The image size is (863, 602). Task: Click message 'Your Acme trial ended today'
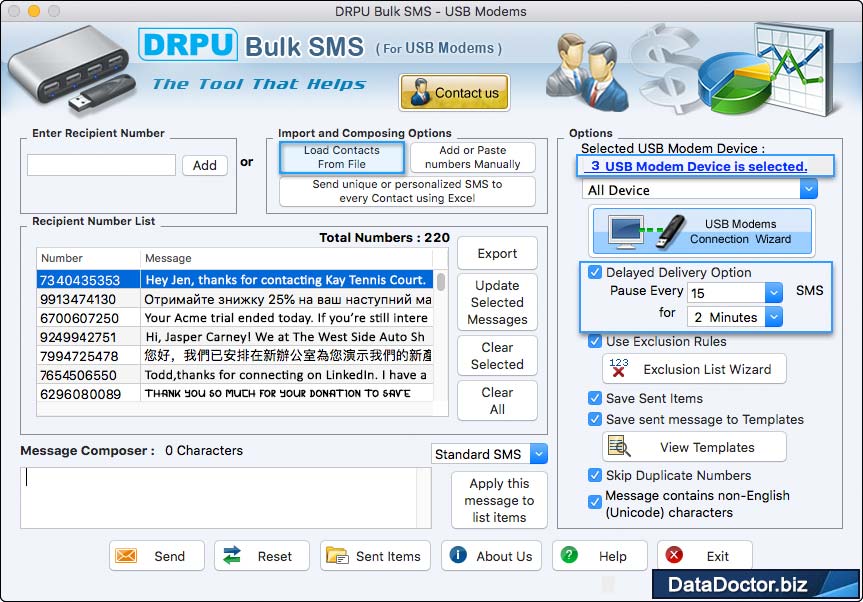coord(286,318)
